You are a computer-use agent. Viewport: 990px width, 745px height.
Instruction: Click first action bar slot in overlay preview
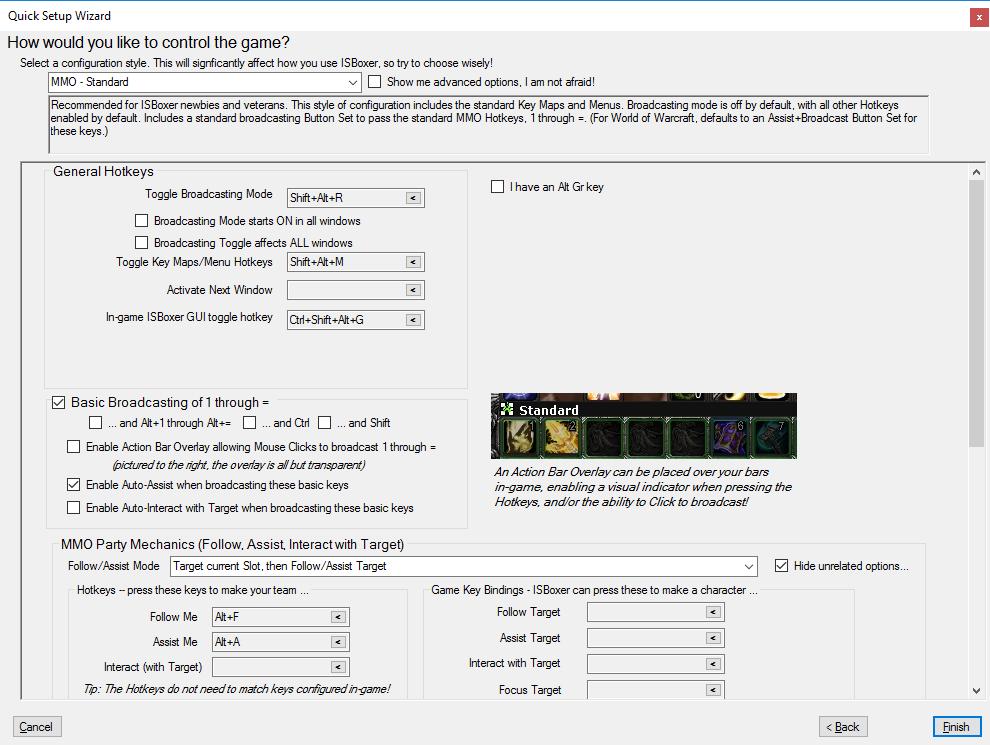518,438
